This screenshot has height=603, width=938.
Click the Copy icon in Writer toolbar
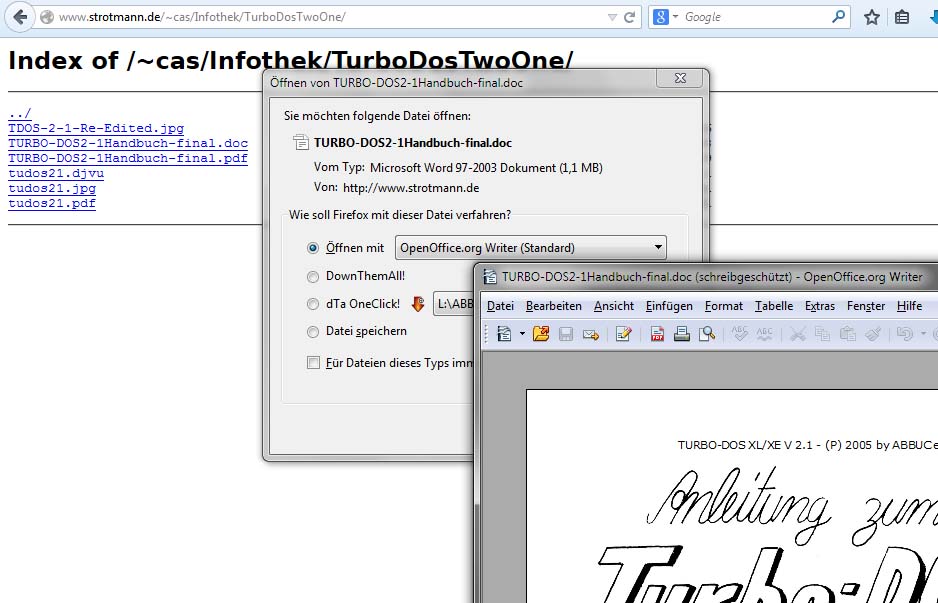(x=823, y=333)
